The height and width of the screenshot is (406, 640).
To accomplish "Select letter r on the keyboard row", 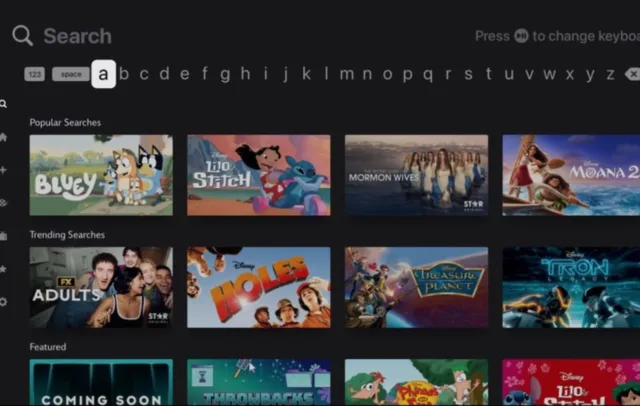I will pos(448,75).
